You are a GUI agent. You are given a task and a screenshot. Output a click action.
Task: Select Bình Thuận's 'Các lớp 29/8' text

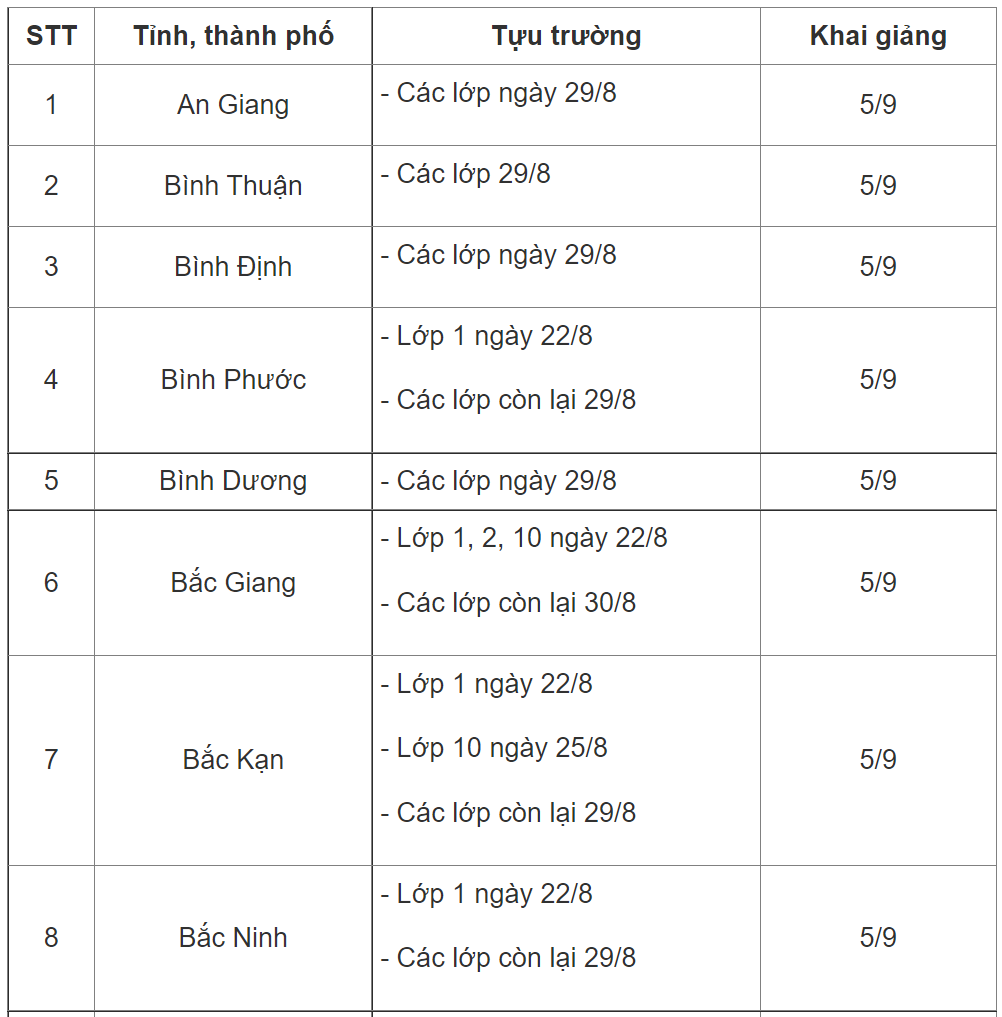point(473,174)
